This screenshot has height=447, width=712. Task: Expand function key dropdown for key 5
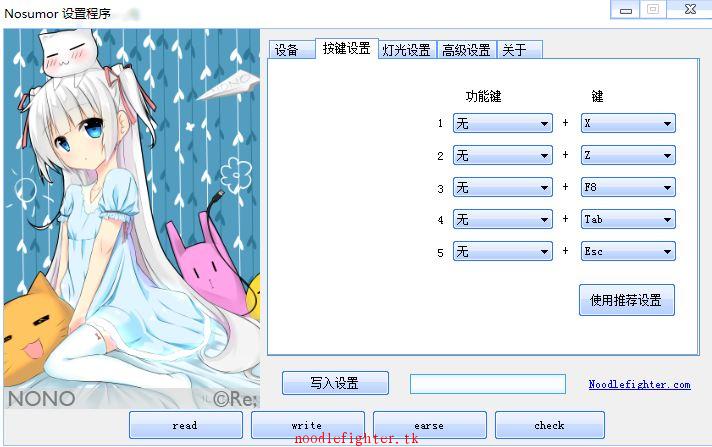[x=503, y=251]
